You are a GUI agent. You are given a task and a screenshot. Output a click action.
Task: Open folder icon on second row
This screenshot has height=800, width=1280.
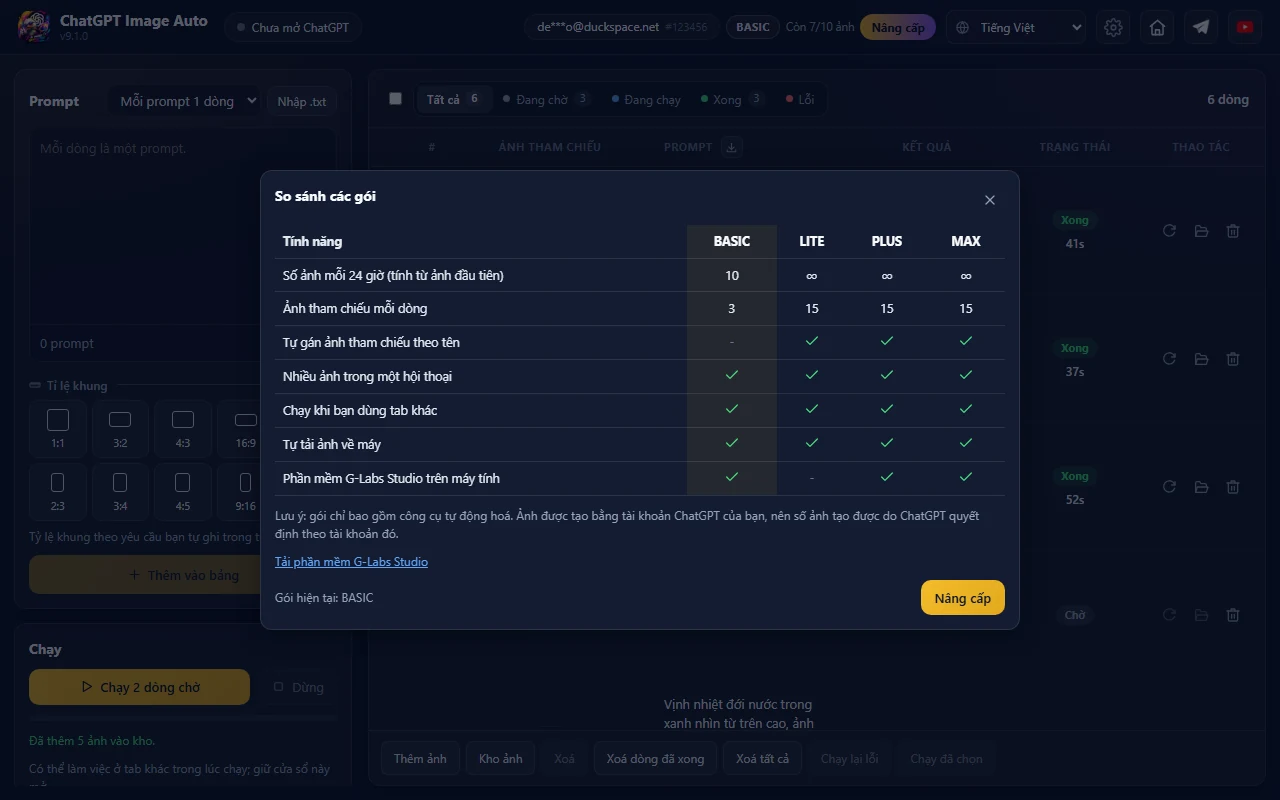1201,359
